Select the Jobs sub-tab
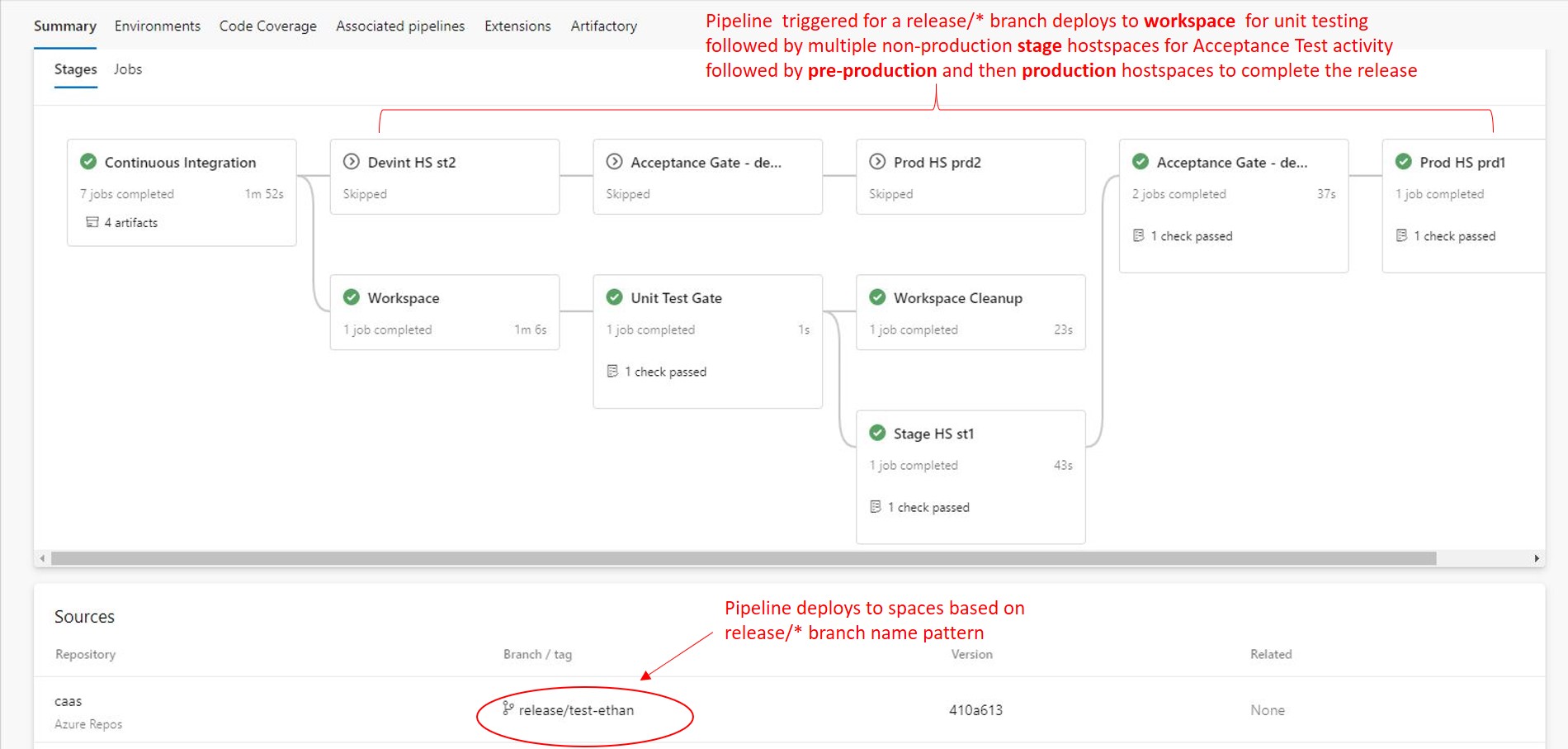Screen dimensions: 1568x749 point(128,69)
